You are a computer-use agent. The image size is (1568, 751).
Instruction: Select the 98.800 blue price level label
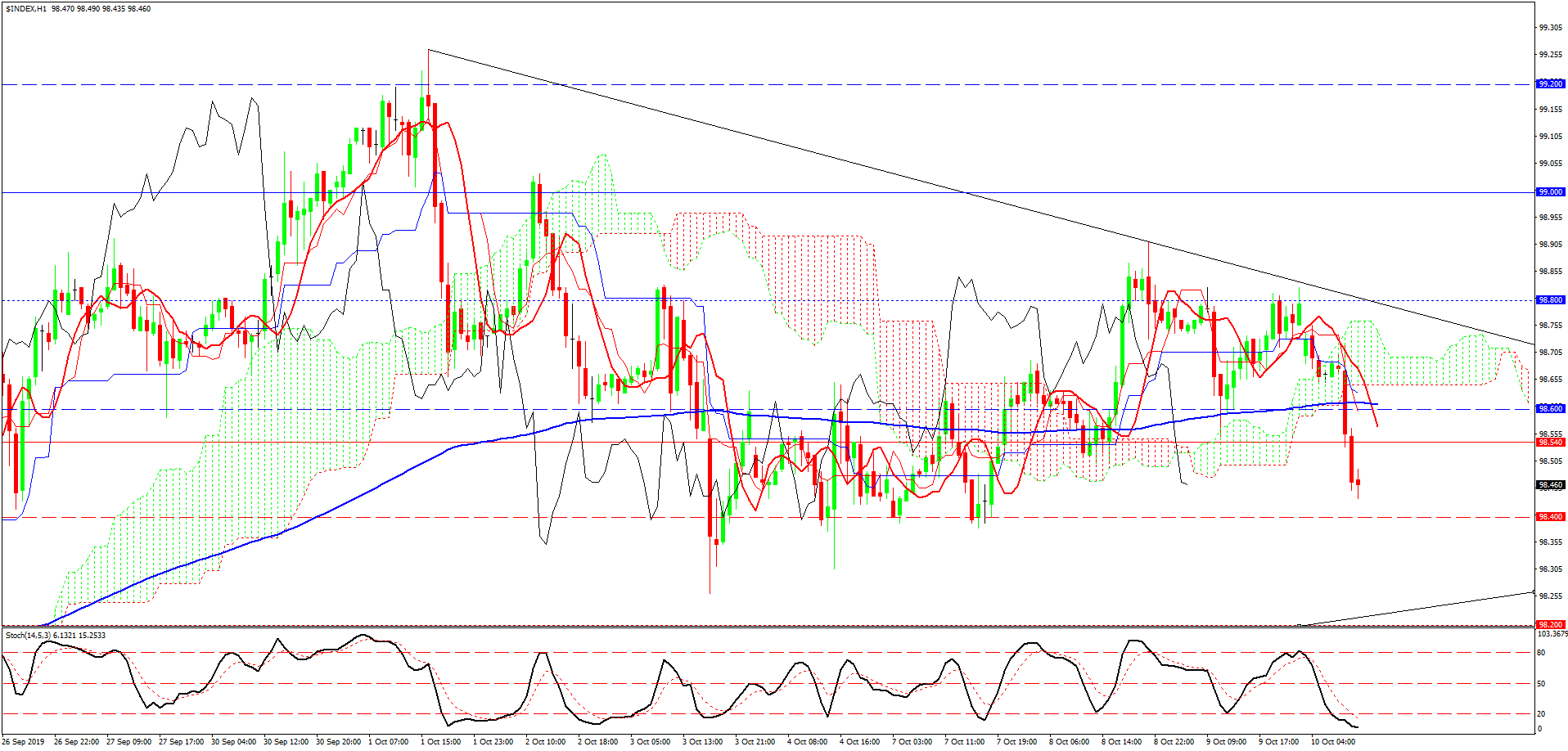1551,299
